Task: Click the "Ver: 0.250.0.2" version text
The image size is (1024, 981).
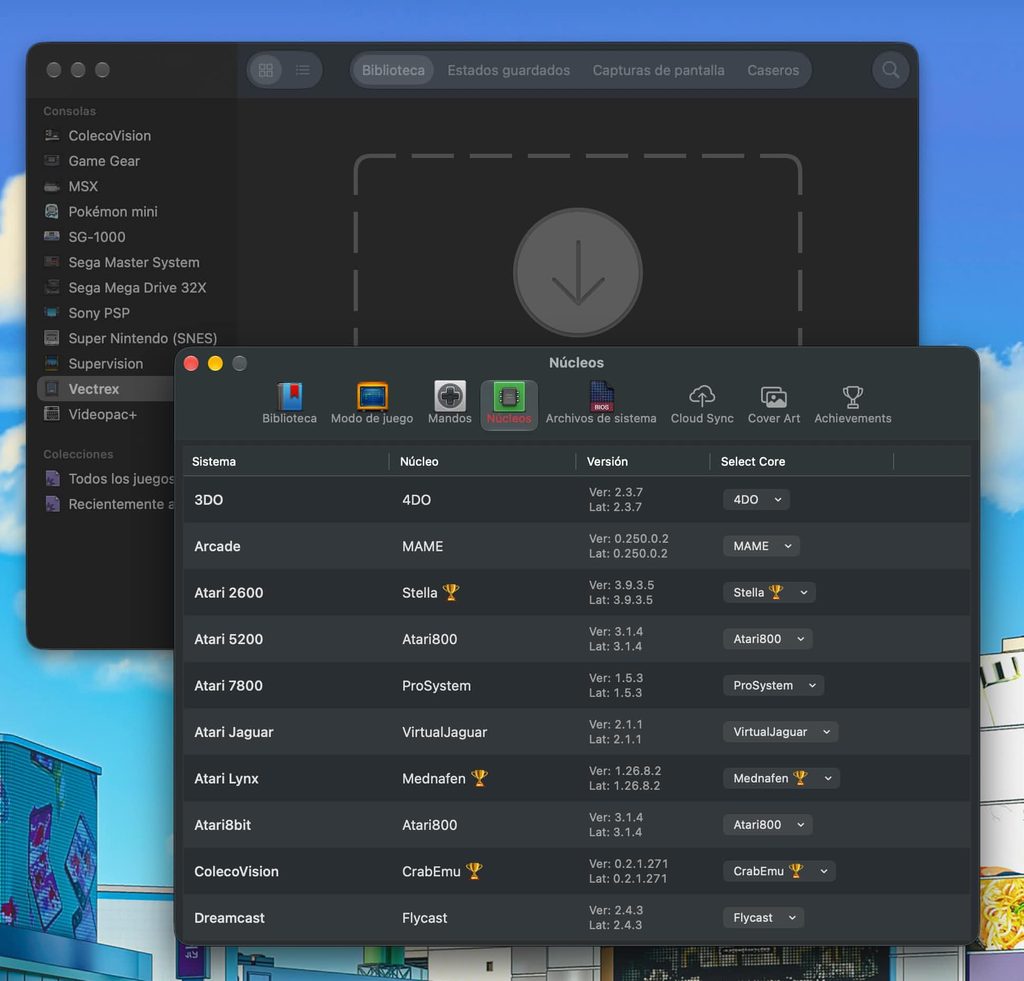Action: 628,539
